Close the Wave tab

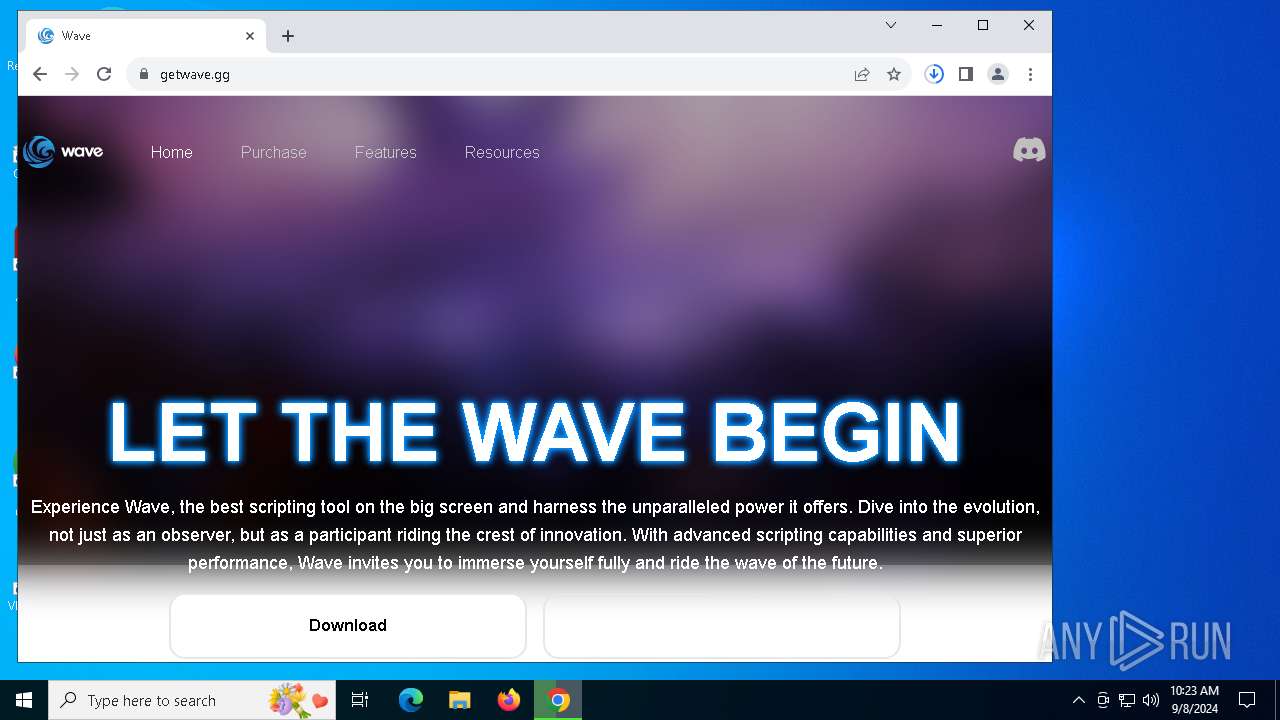(x=250, y=36)
